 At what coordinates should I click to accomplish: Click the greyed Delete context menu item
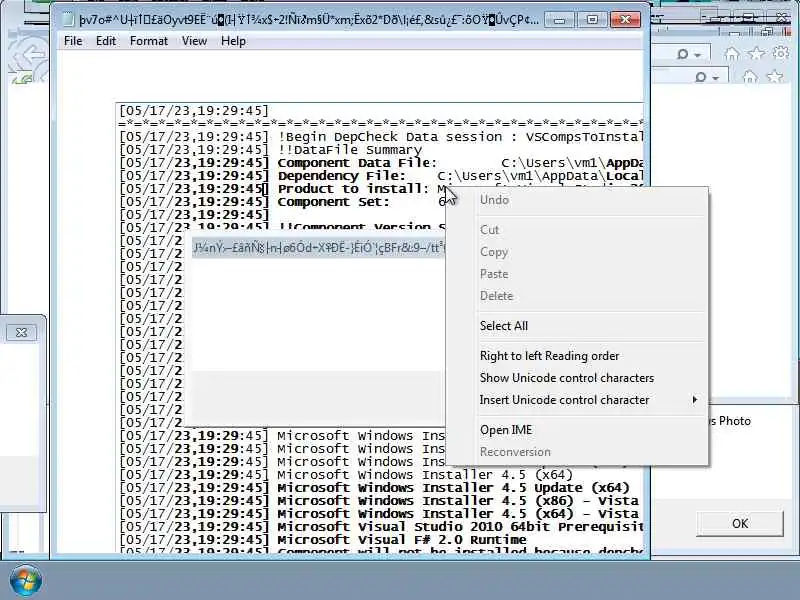click(577, 296)
